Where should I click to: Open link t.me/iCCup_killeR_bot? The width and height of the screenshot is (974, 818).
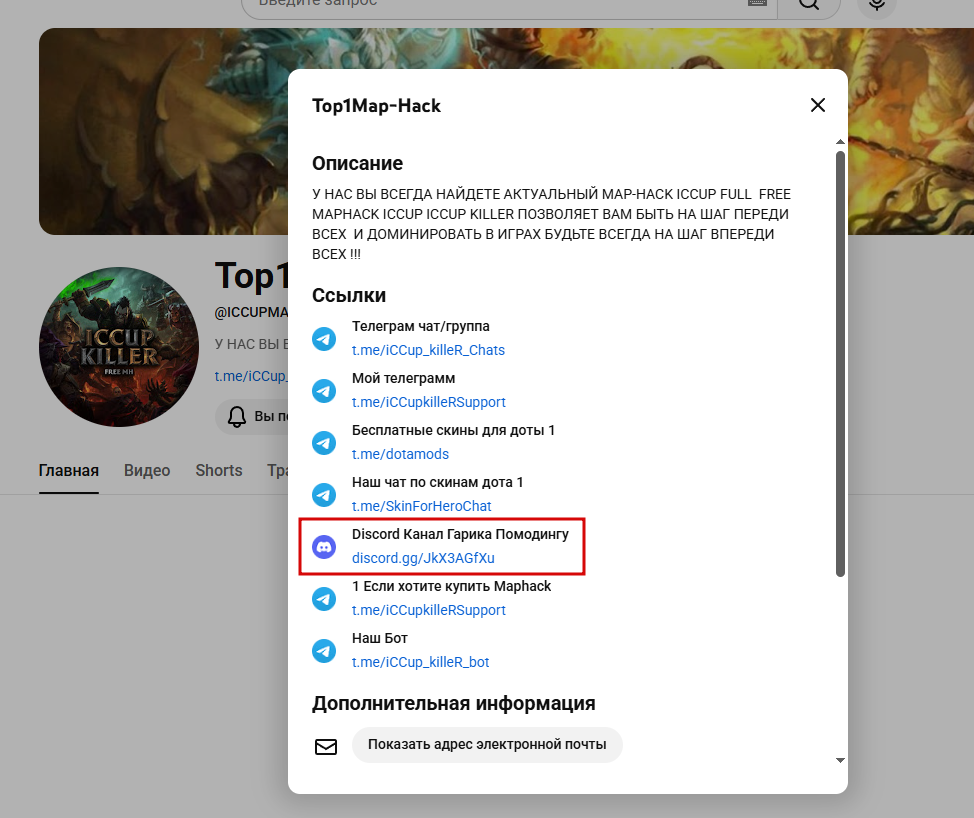coord(421,662)
